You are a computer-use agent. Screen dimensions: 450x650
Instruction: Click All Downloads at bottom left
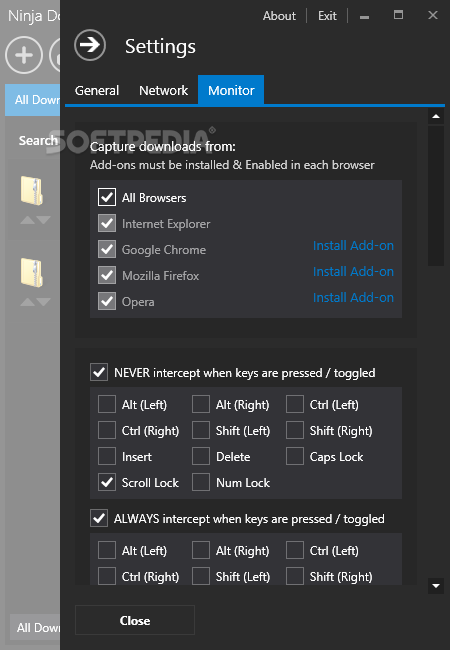point(37,628)
